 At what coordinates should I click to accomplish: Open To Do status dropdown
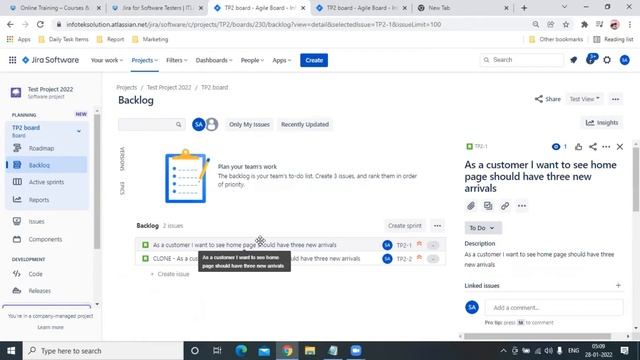[483, 228]
